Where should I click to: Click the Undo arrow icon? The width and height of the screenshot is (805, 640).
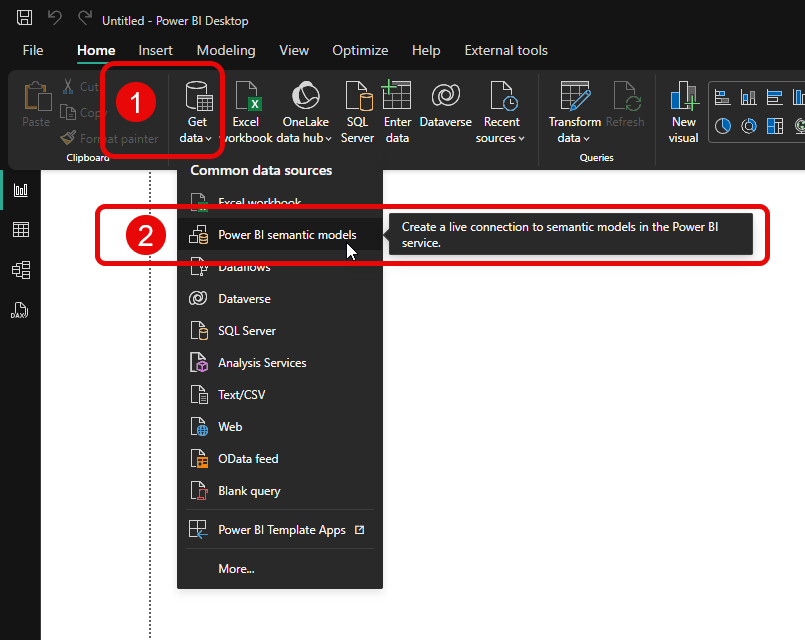click(x=55, y=18)
